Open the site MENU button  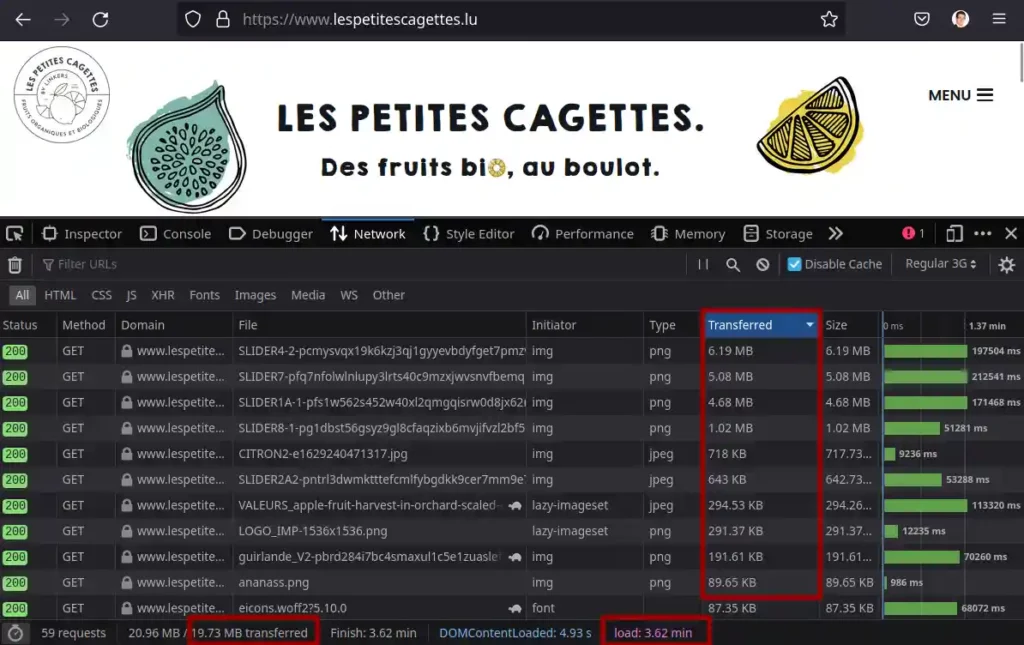960,95
